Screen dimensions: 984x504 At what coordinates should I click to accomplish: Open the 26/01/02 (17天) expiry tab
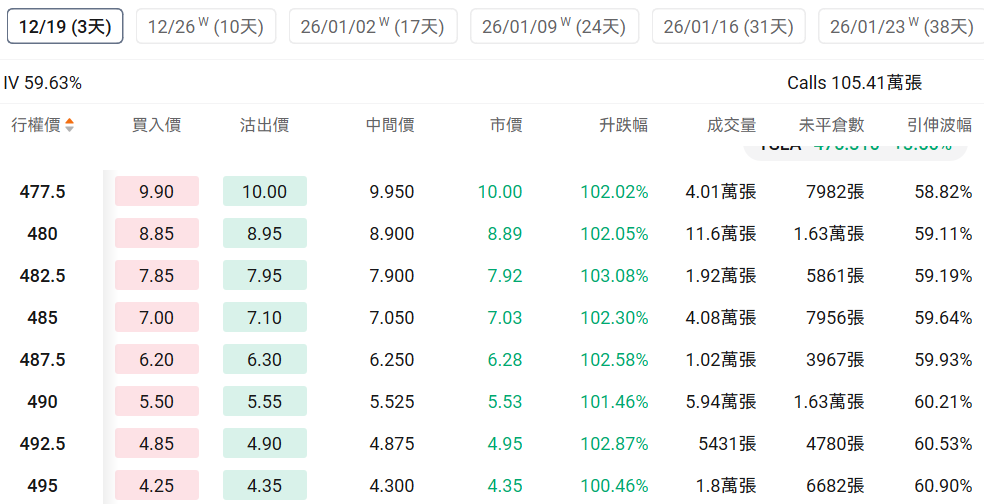point(372,27)
